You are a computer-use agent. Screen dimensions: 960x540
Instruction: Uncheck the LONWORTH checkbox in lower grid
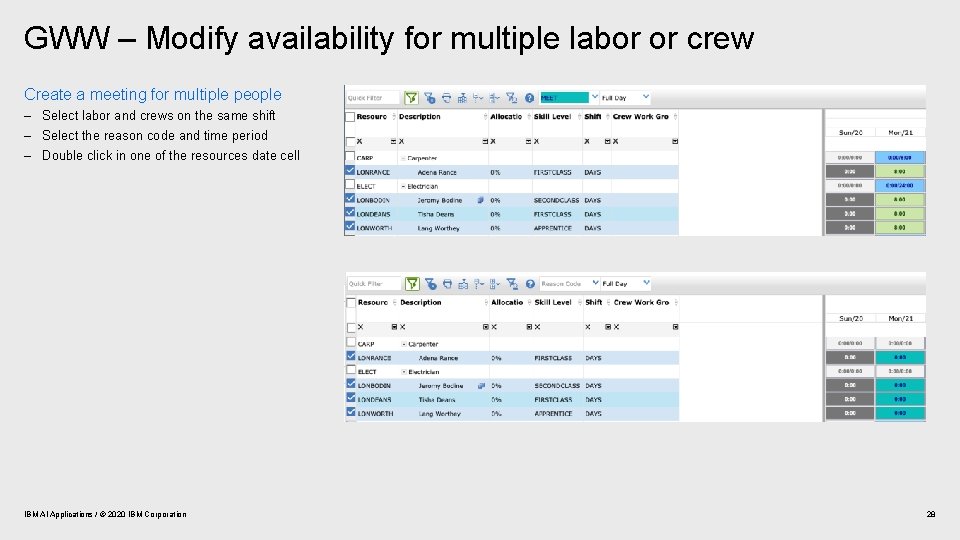351,412
